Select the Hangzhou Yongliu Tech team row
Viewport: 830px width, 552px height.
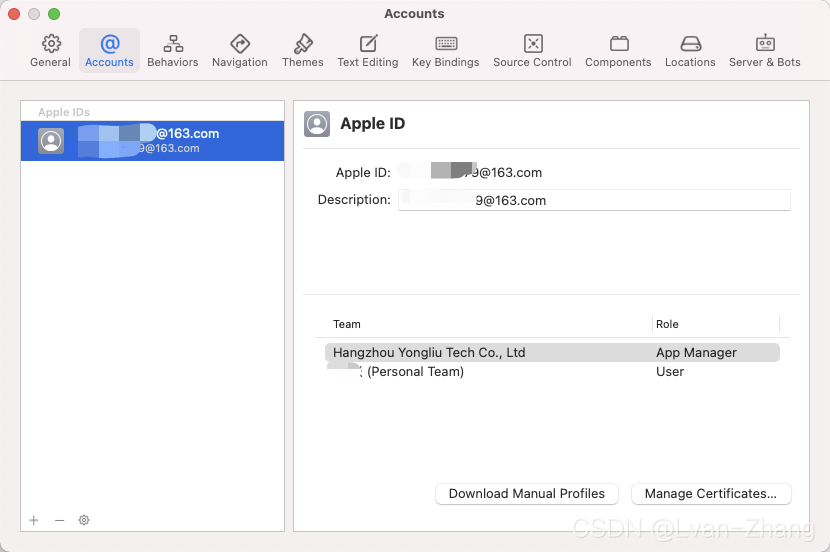coord(552,352)
